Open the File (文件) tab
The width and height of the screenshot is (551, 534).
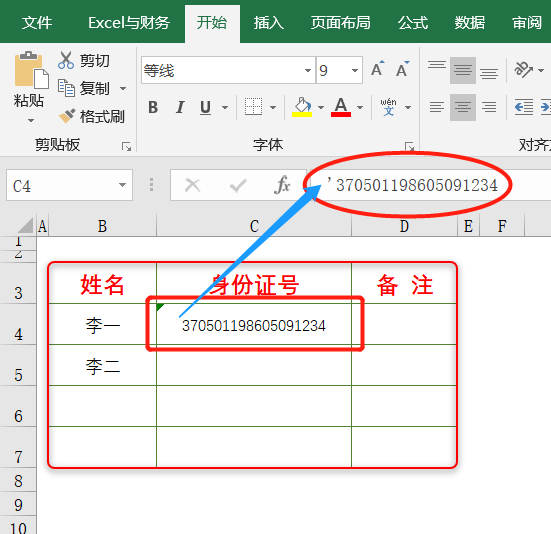coord(37,23)
